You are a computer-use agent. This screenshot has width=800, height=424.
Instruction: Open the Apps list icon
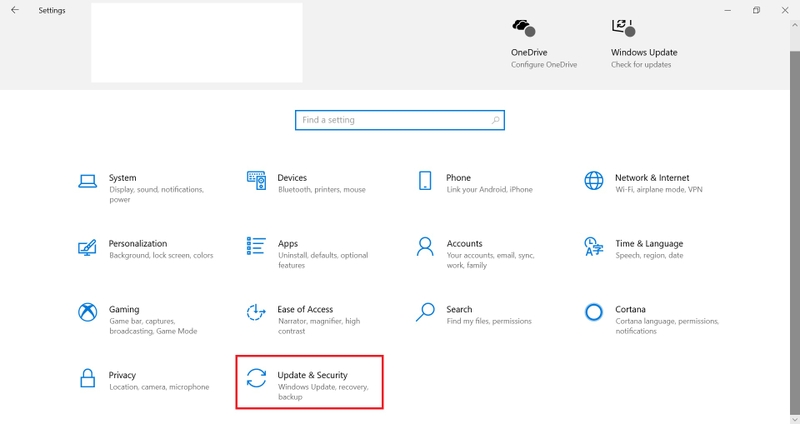[x=256, y=246]
